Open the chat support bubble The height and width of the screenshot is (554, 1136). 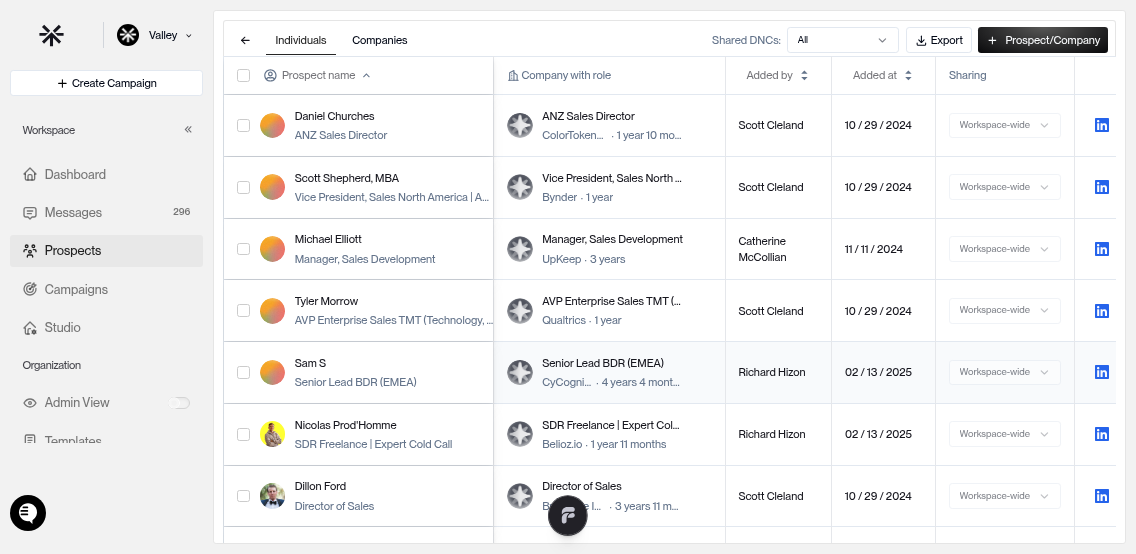tap(28, 513)
